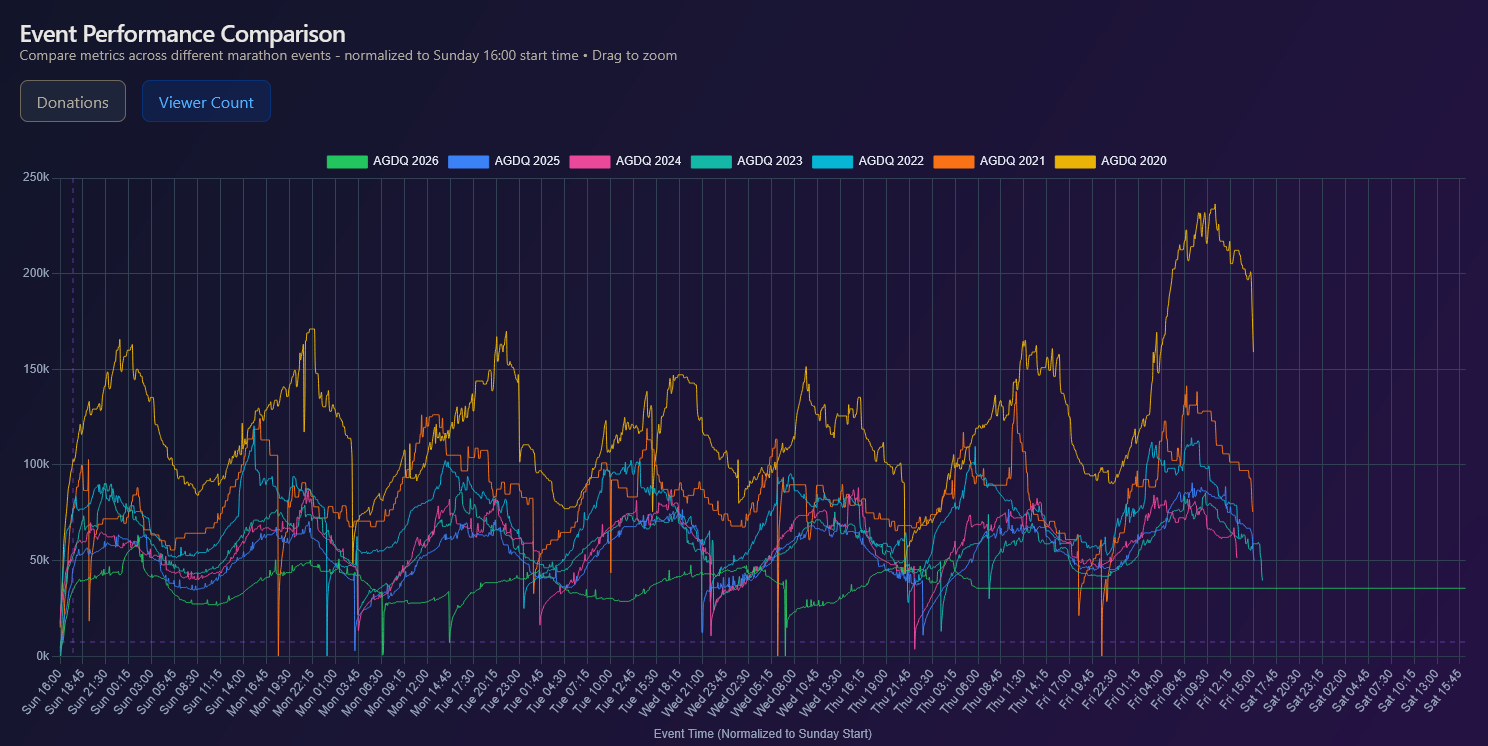
Task: Click the orange AGDQ 2021 legend swatch
Action: 954,161
